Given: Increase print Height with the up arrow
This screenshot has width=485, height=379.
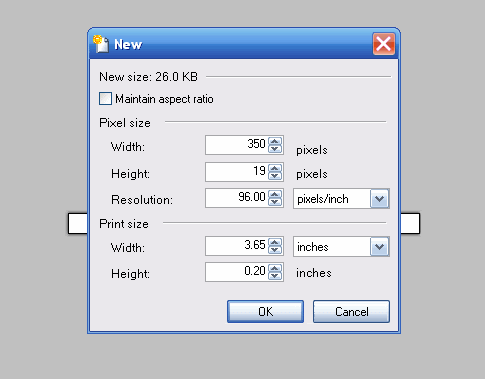Looking at the screenshot, I should tap(275, 268).
